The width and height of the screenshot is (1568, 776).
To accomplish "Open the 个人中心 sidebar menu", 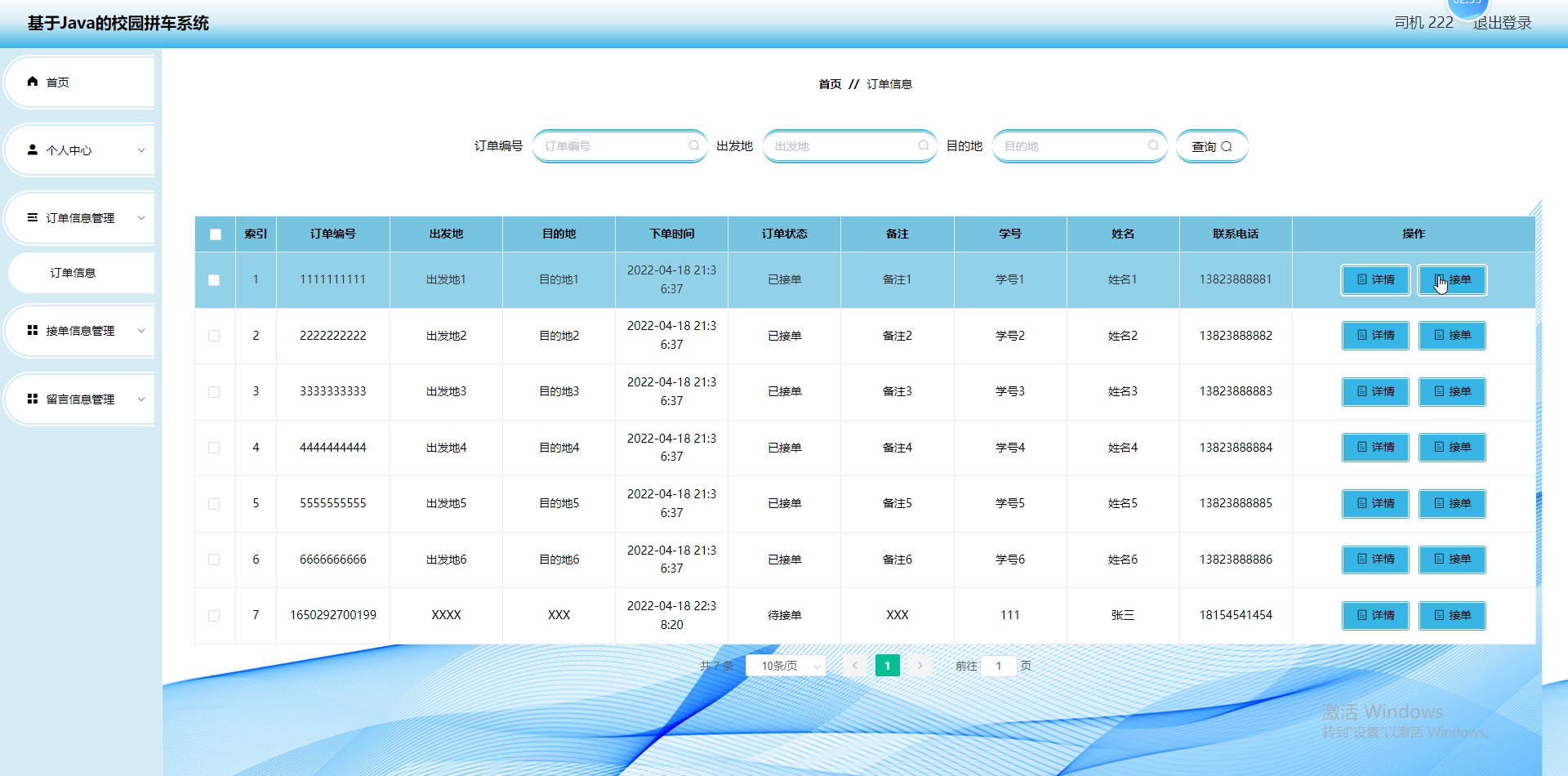I will pyautogui.click(x=80, y=150).
